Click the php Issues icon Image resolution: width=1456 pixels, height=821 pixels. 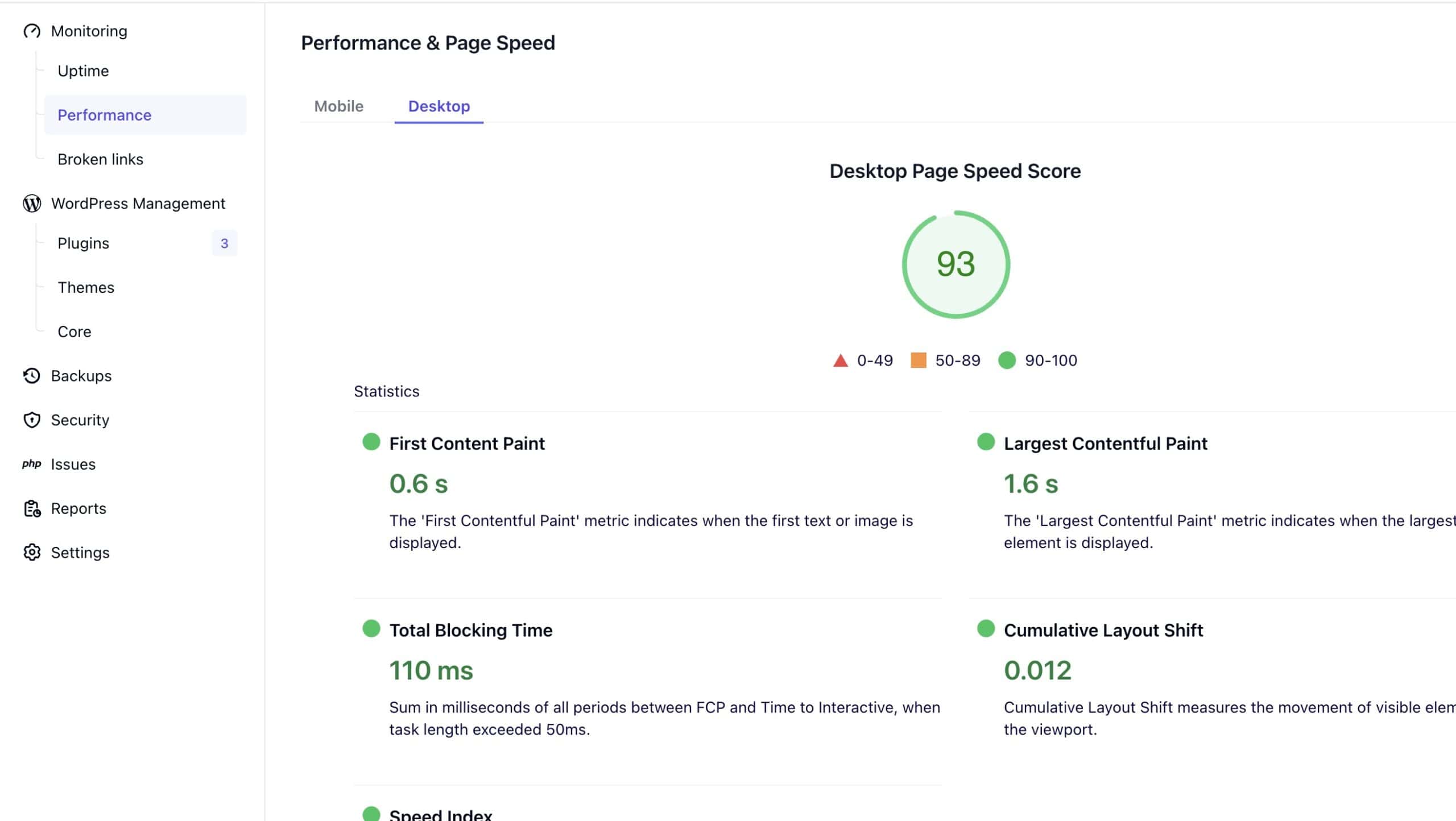(x=32, y=464)
